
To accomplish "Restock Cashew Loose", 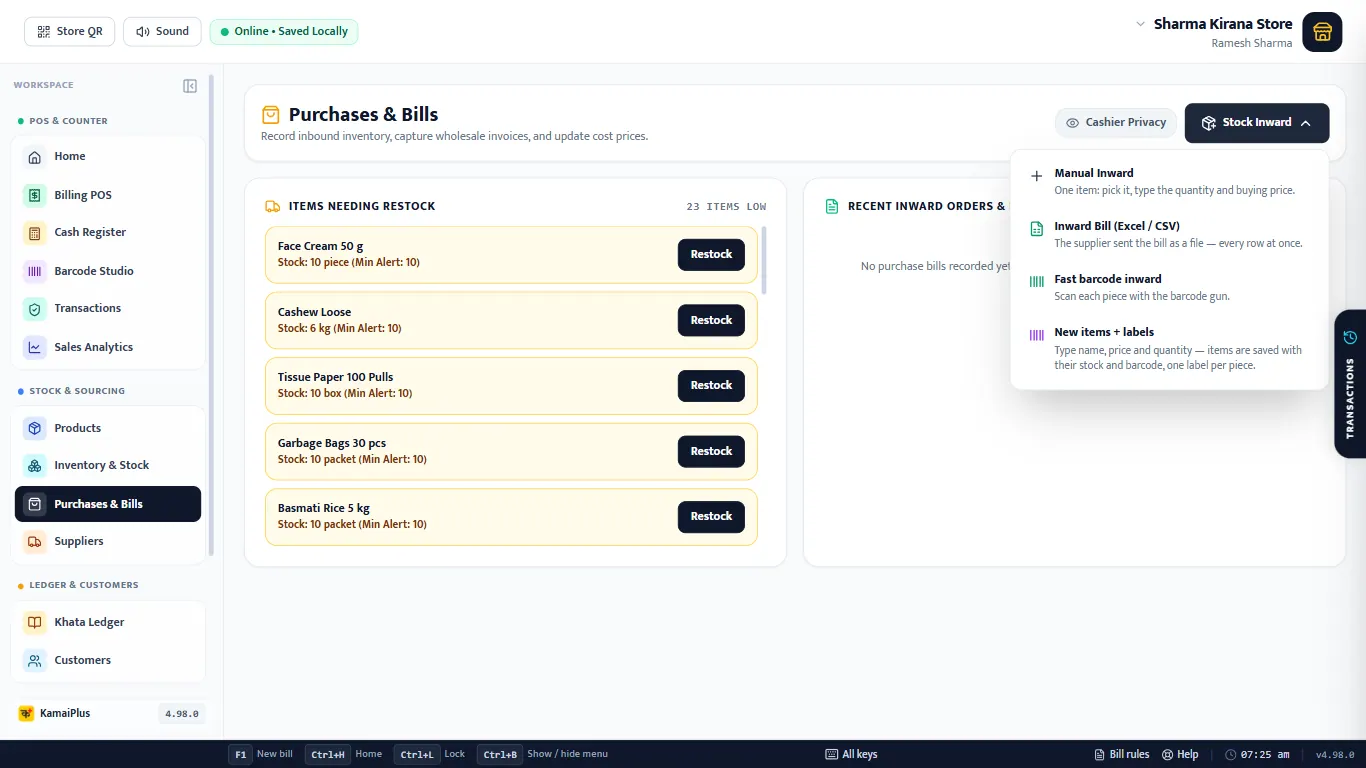I will [x=711, y=320].
